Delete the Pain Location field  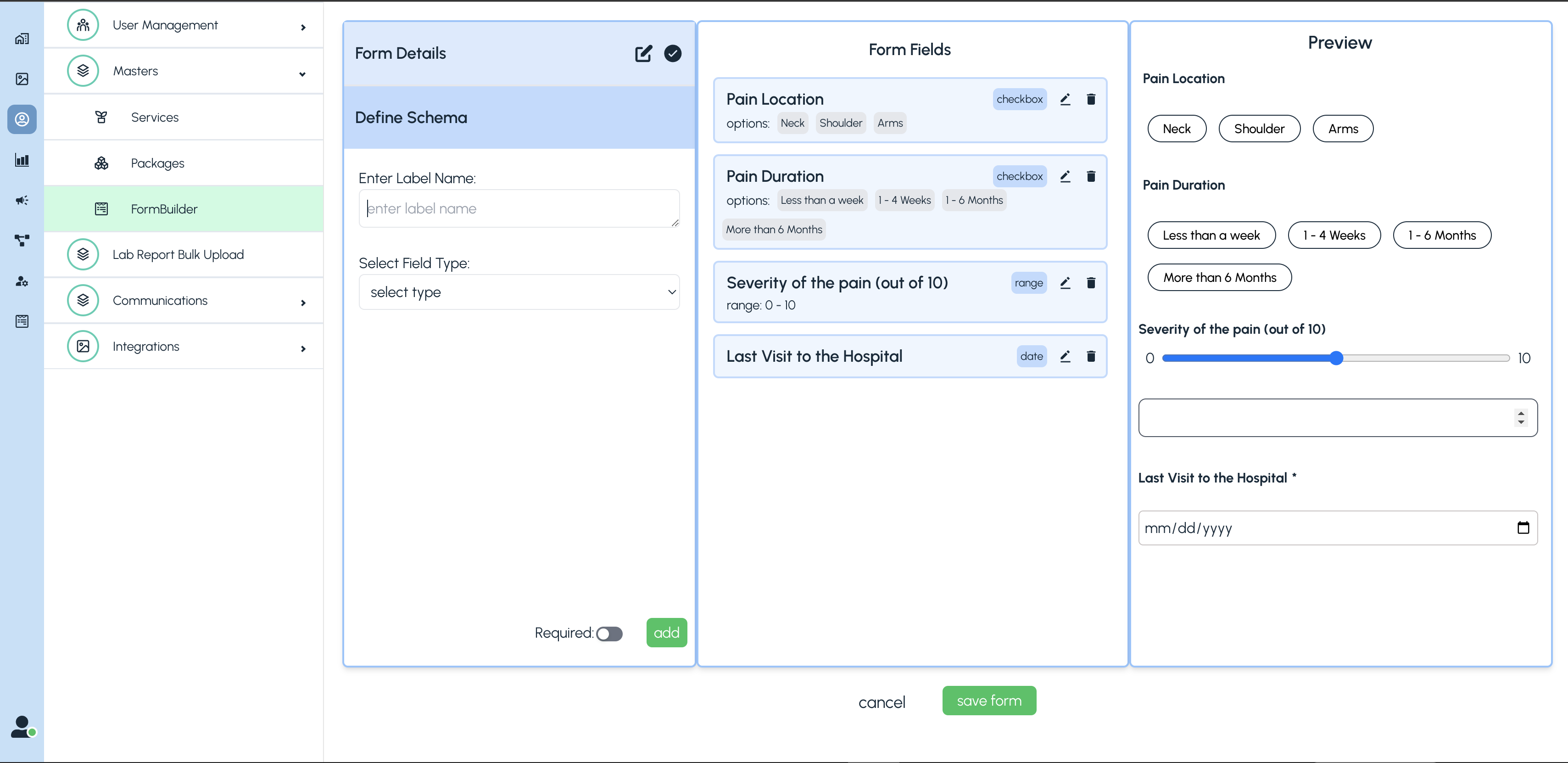[1091, 99]
